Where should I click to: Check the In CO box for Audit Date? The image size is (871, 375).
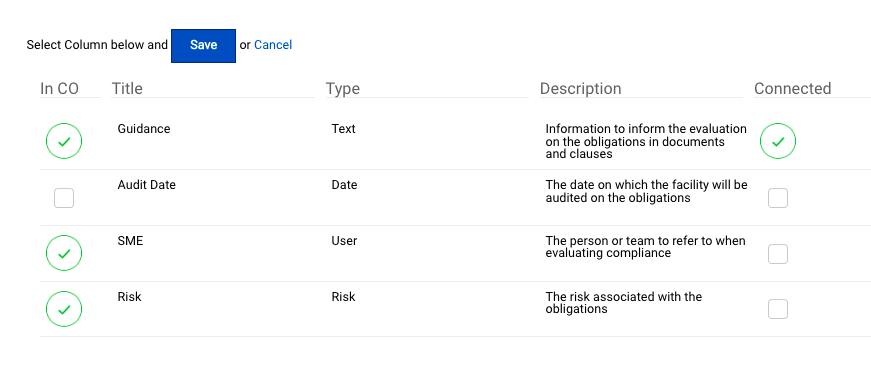coord(64,198)
